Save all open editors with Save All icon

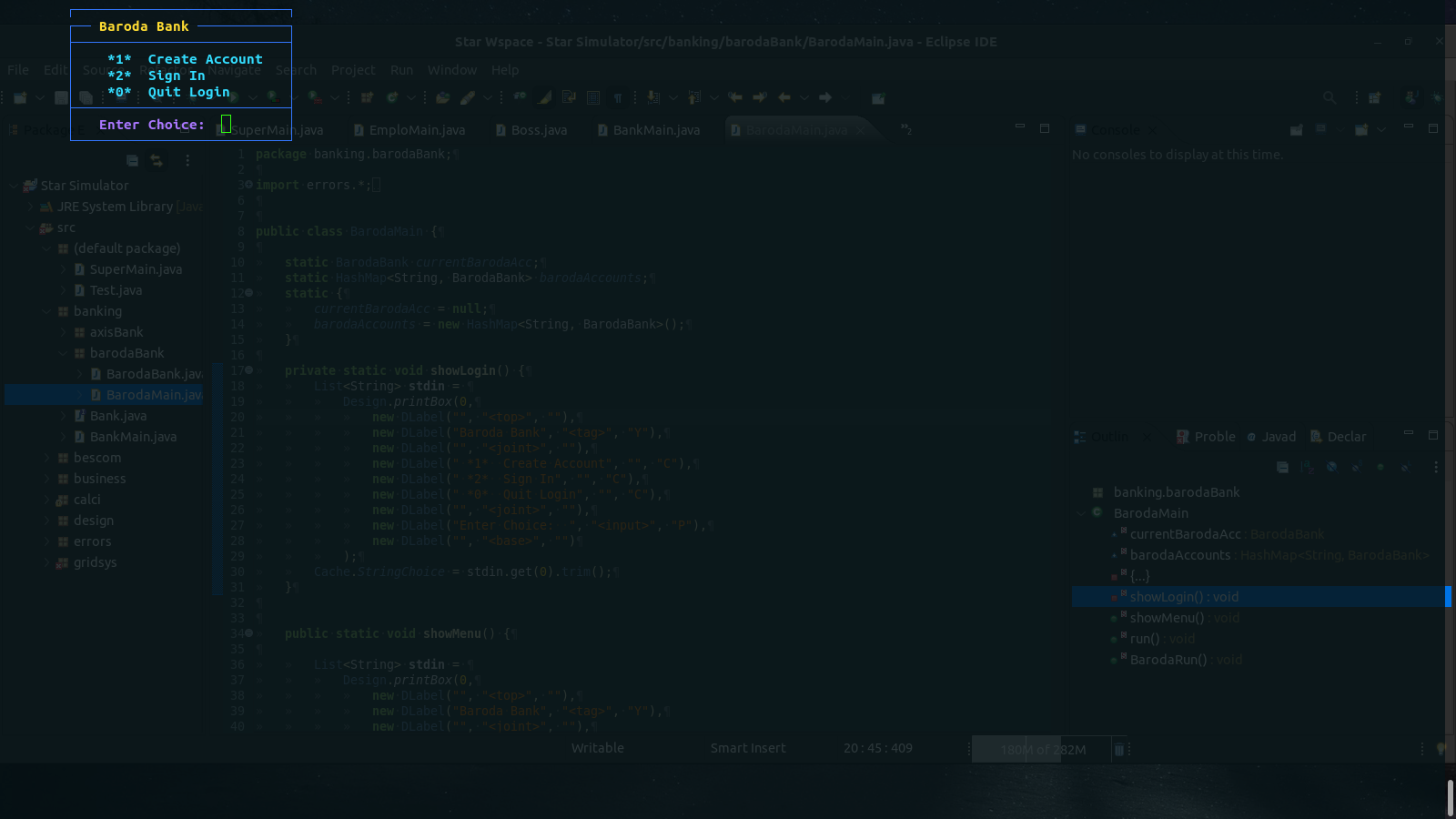tap(86, 97)
